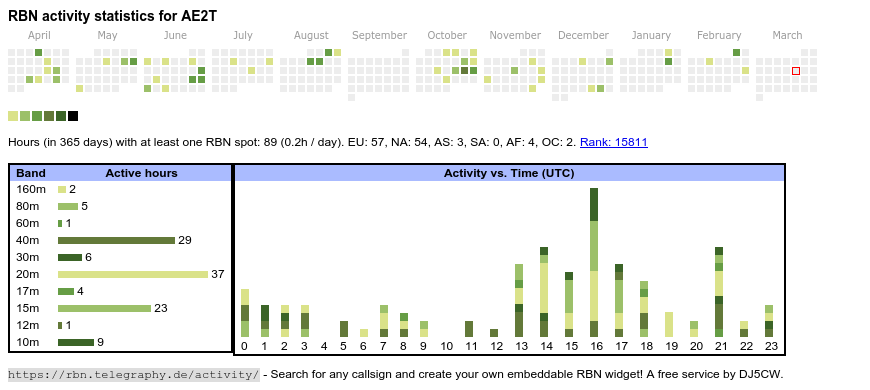Click the activity bar at hour 0
The height and width of the screenshot is (390, 870).
tap(245, 313)
